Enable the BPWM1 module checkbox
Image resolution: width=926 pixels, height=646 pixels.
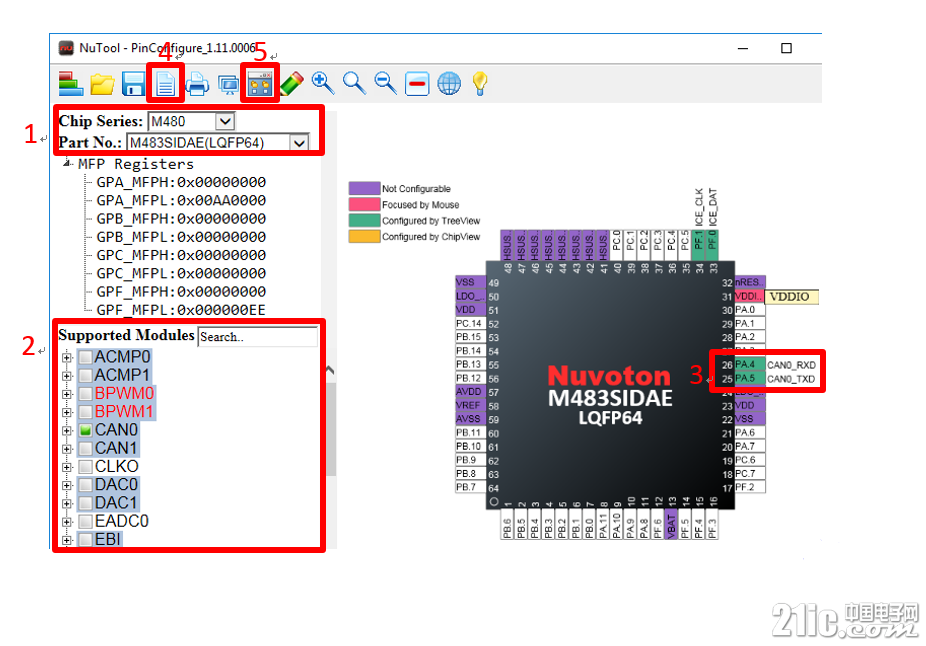click(x=86, y=412)
